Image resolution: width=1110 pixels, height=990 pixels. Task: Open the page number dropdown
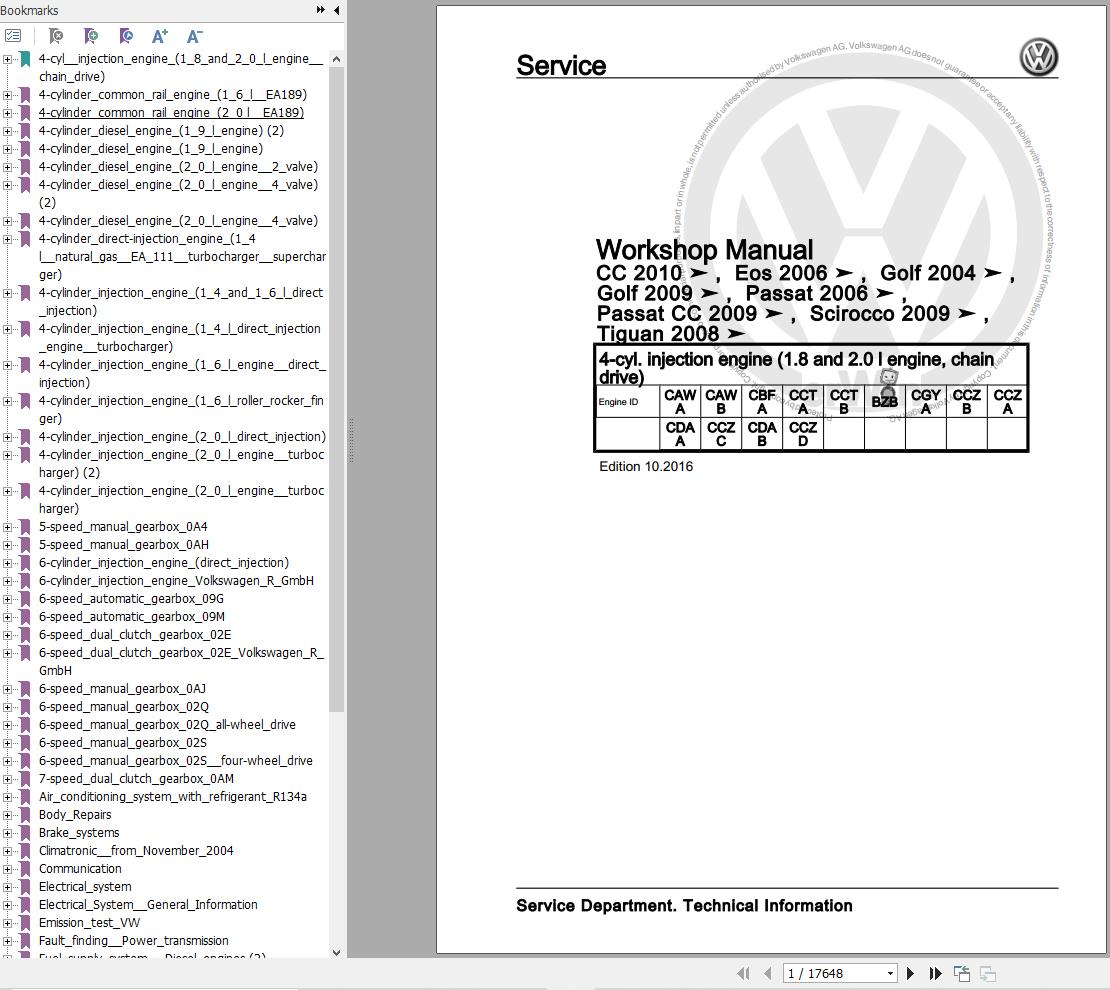click(x=890, y=973)
